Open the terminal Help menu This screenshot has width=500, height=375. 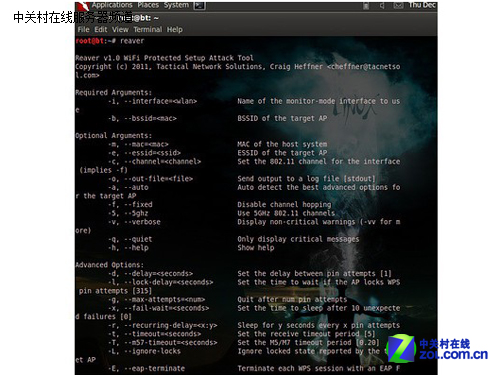point(175,30)
